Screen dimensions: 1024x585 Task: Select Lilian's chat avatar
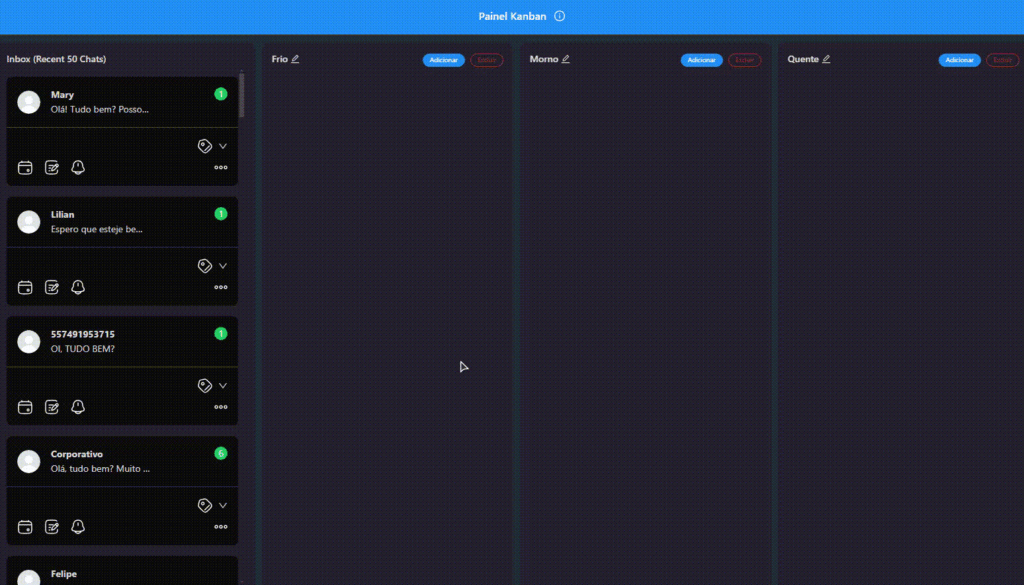click(x=29, y=222)
